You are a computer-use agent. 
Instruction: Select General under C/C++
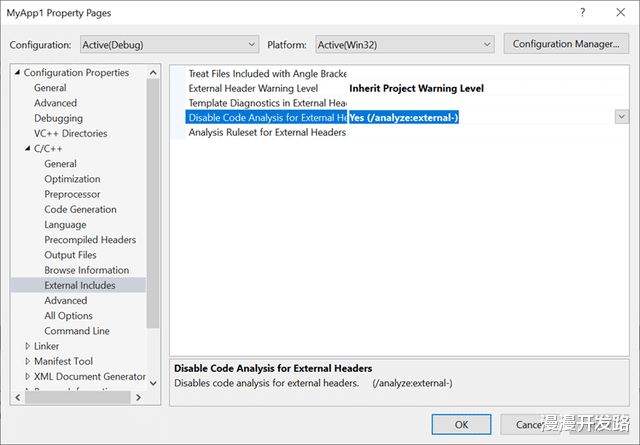60,164
